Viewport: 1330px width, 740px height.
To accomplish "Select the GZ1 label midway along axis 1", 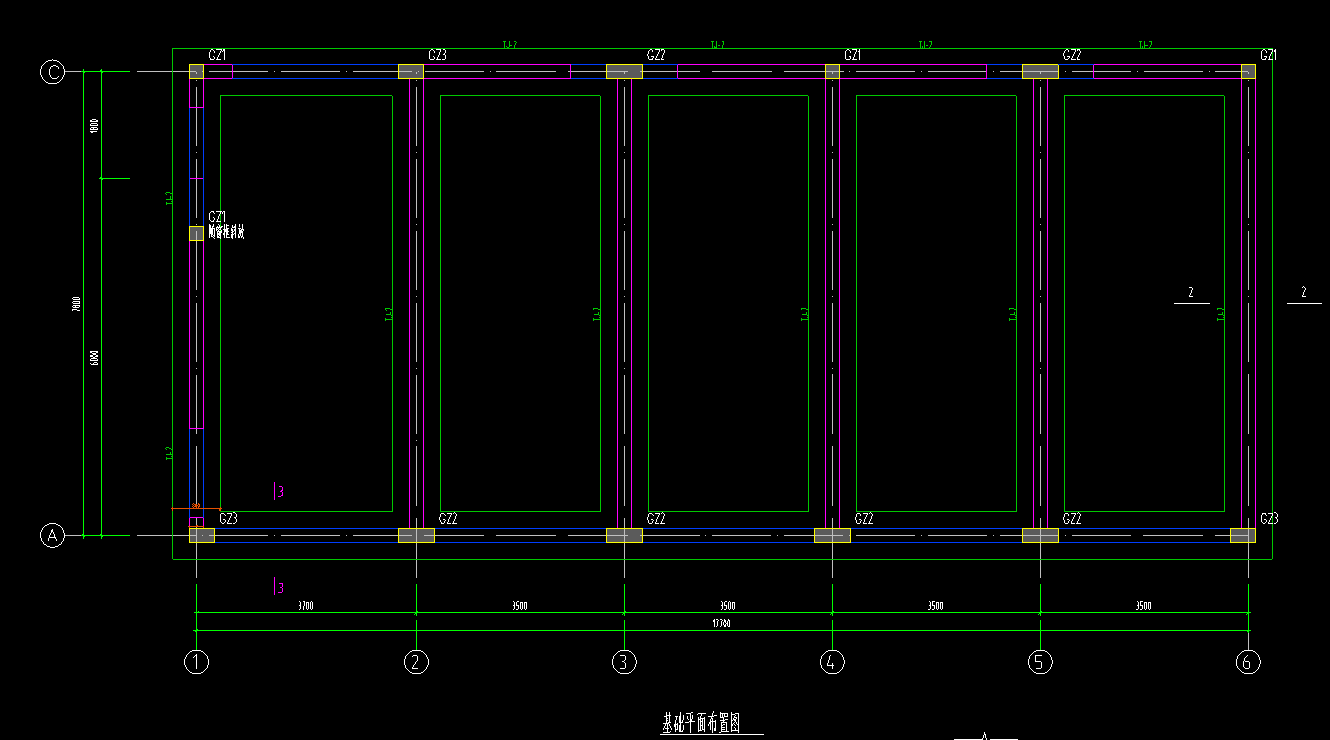I will tap(217, 217).
